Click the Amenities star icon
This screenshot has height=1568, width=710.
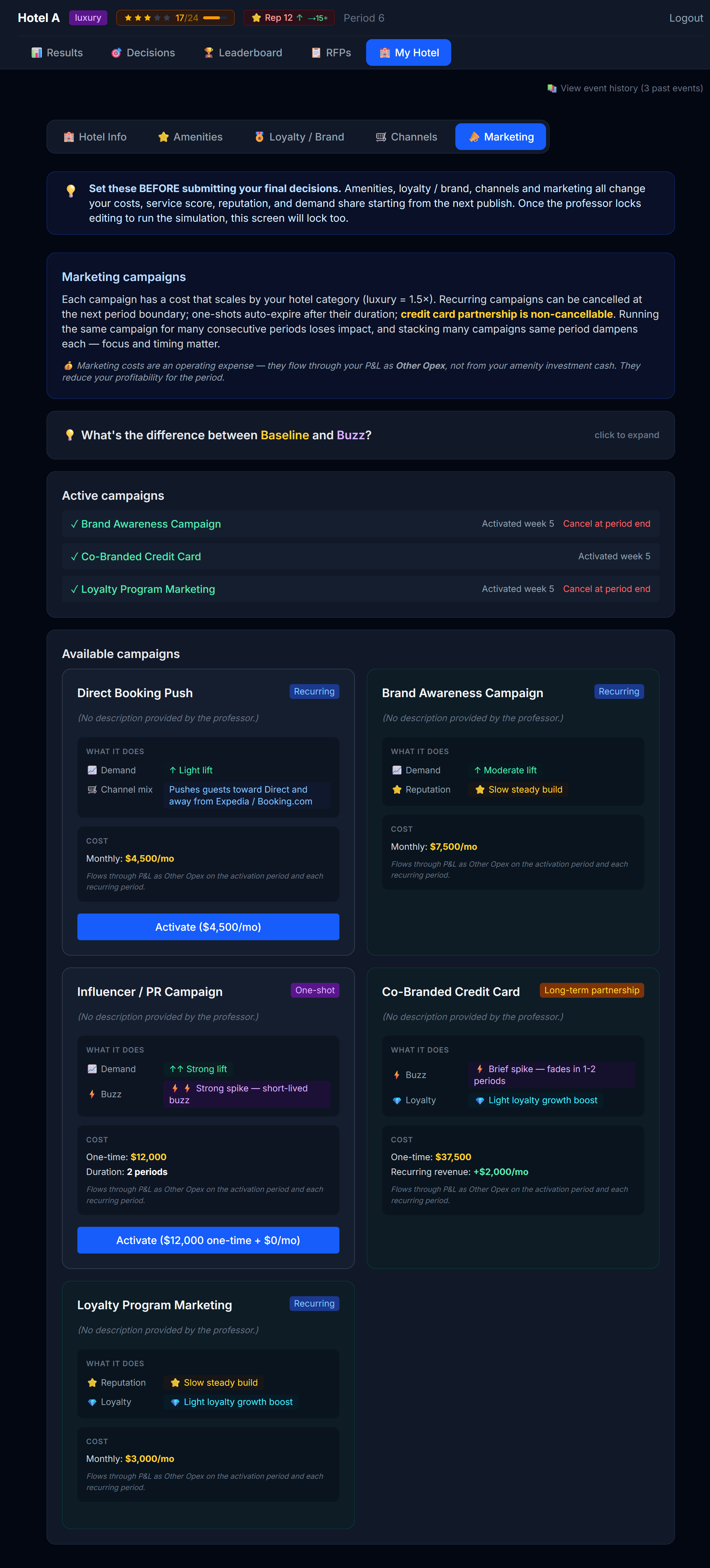point(163,137)
